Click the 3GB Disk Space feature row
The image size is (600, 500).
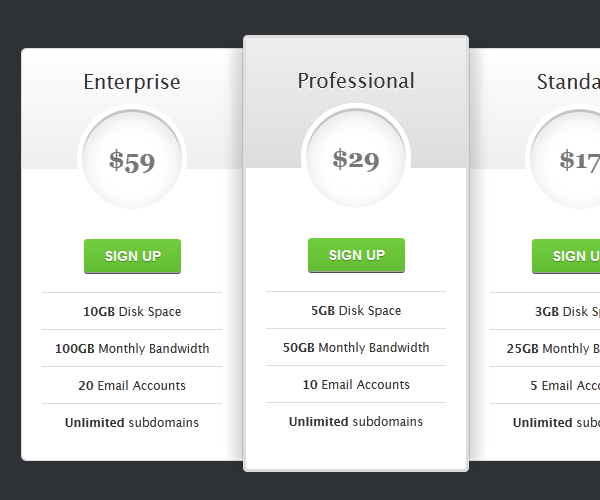[x=545, y=311]
